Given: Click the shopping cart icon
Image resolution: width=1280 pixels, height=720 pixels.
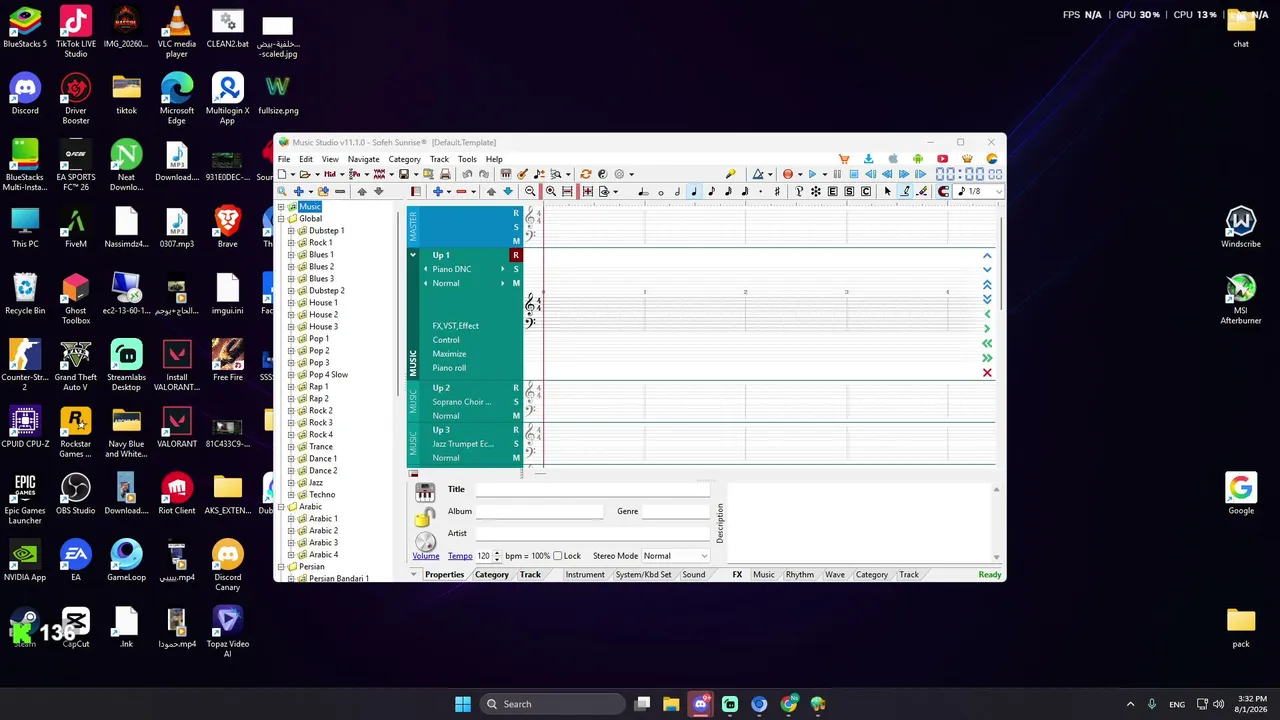Looking at the screenshot, I should click(844, 159).
